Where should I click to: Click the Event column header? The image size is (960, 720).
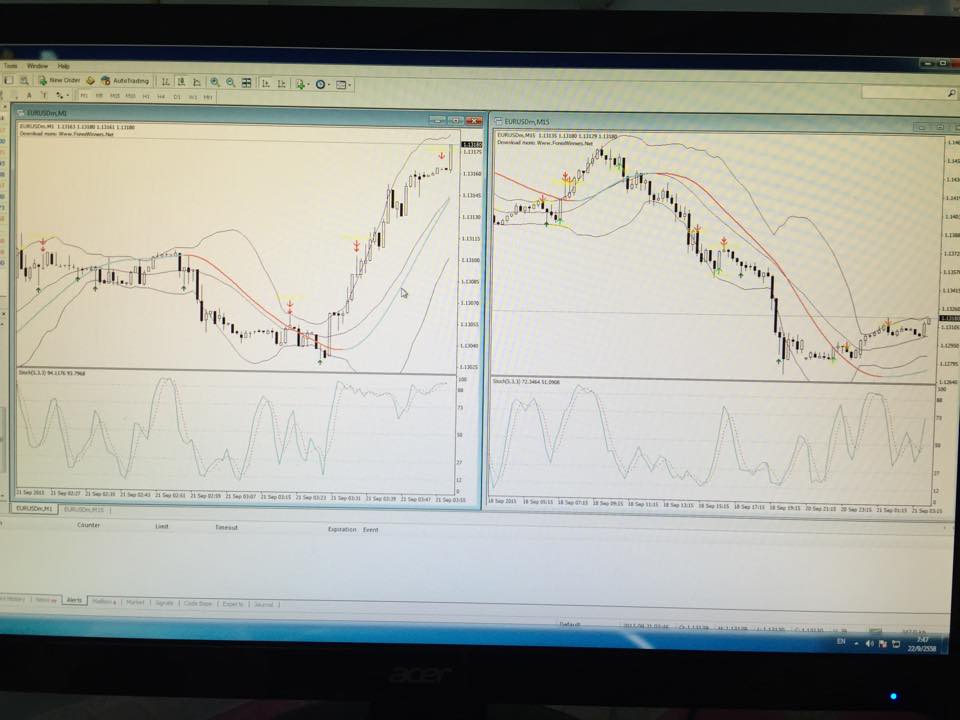tap(370, 530)
